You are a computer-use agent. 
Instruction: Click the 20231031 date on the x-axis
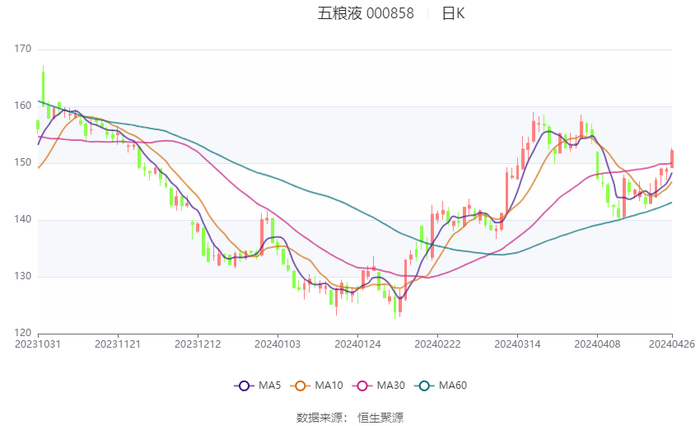[38, 345]
